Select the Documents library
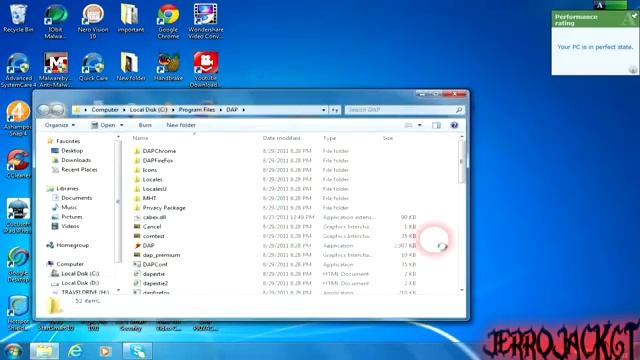The width and height of the screenshot is (640, 360). pos(72,198)
